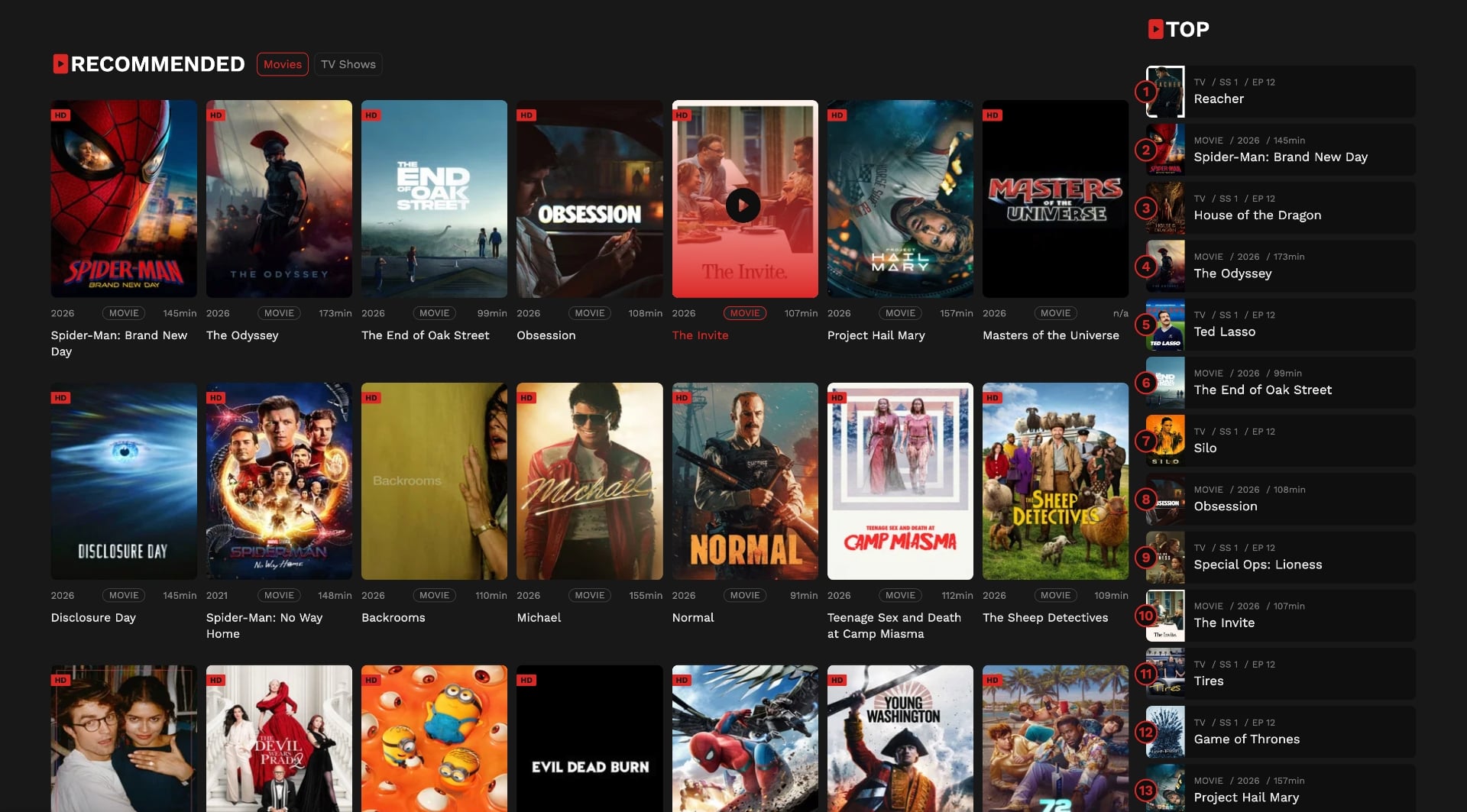Open The End of Oak Street poster
The height and width of the screenshot is (812, 1467).
tap(434, 199)
